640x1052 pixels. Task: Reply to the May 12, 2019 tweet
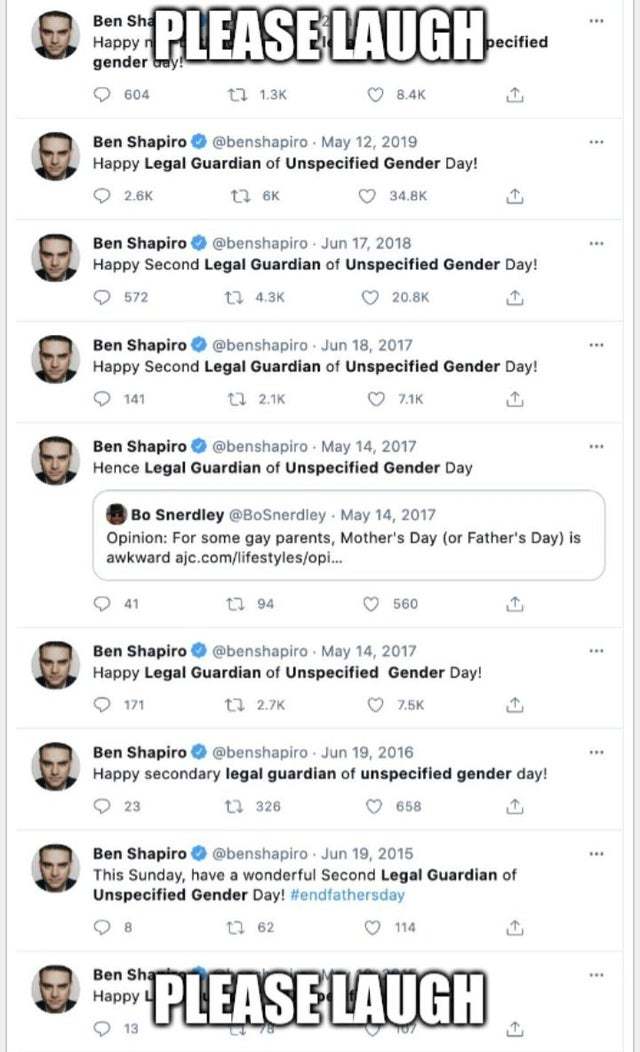102,196
